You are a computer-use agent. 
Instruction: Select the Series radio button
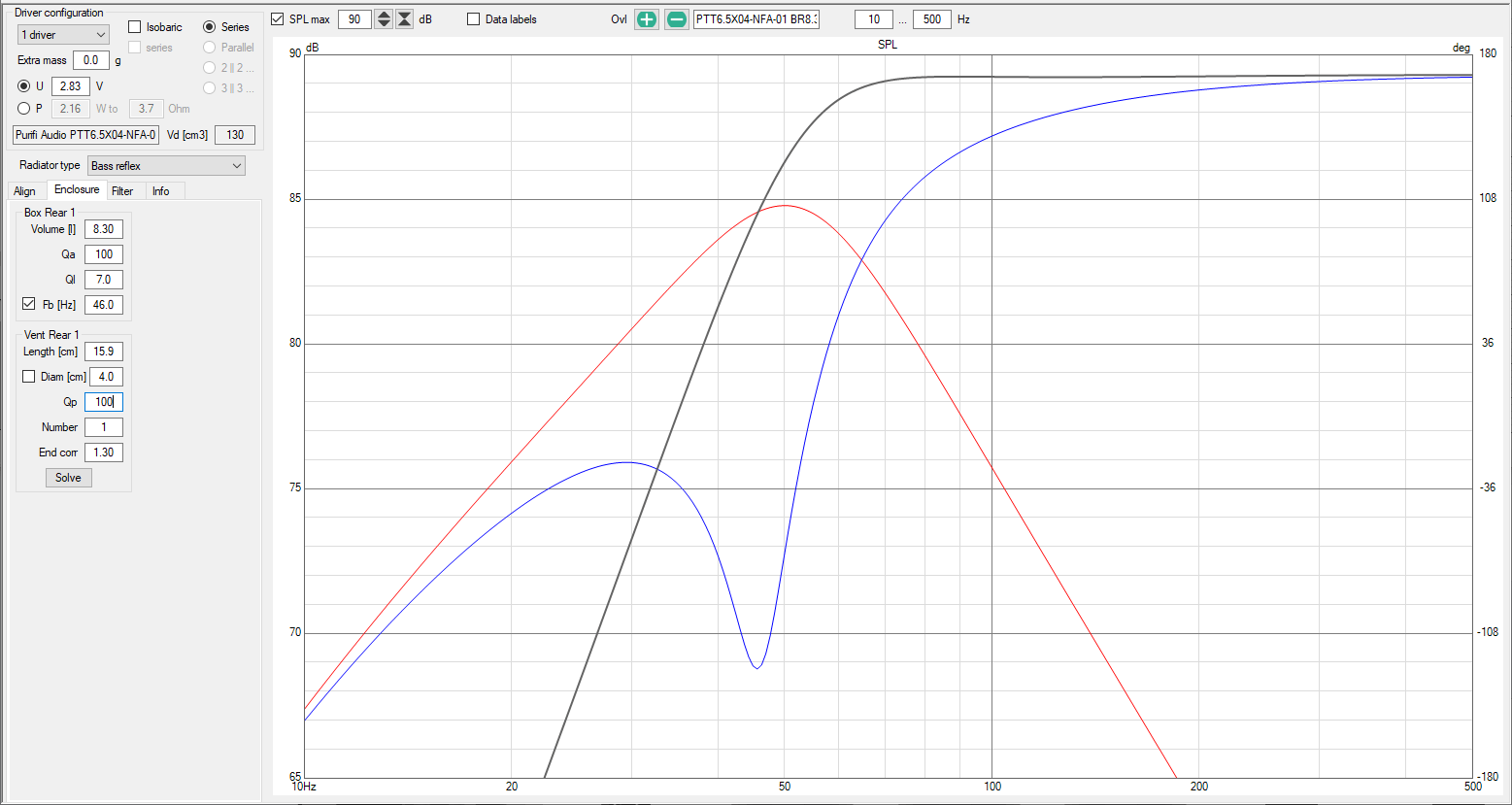pyautogui.click(x=209, y=27)
